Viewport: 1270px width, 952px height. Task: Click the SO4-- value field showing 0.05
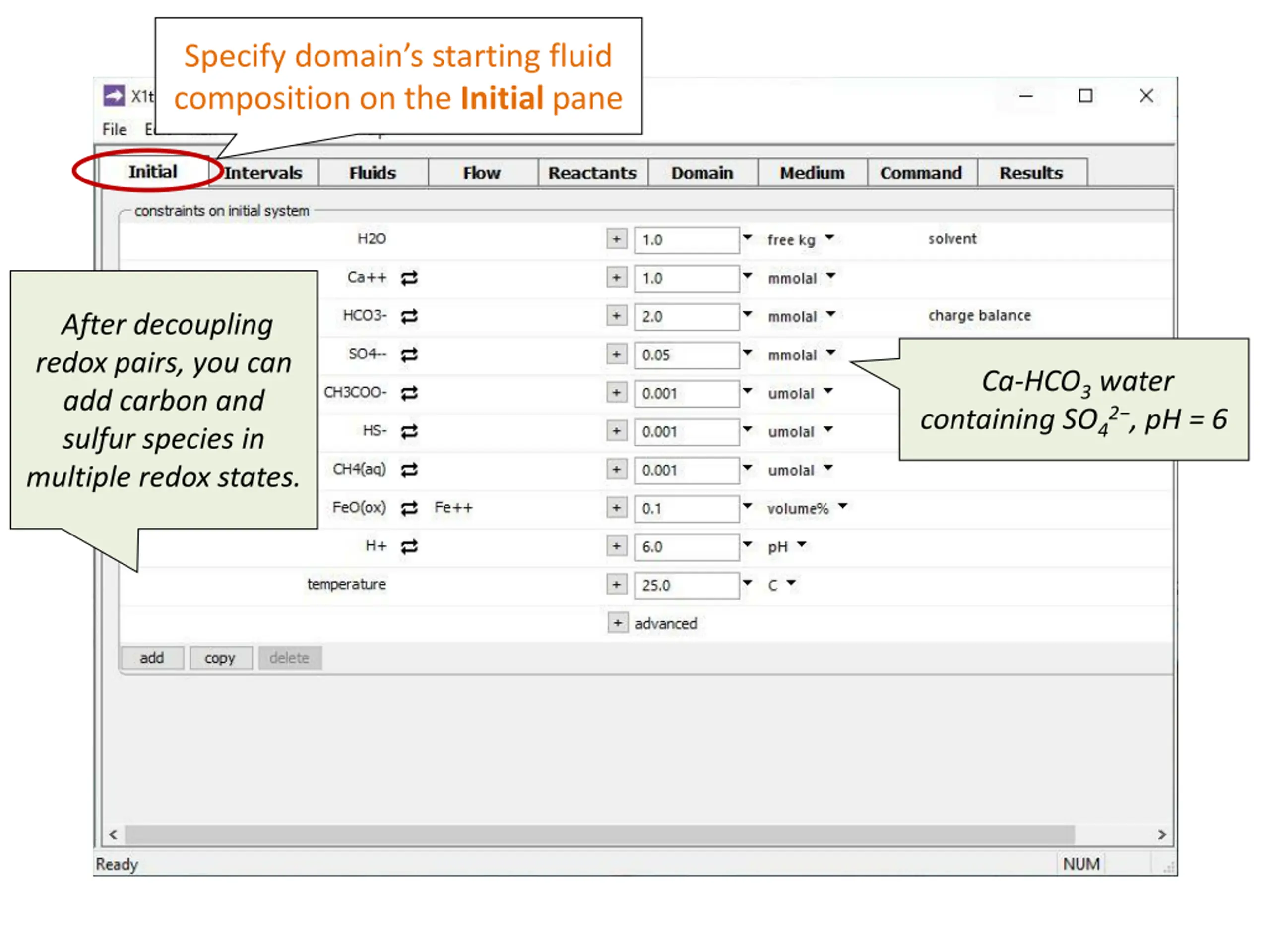pos(687,355)
